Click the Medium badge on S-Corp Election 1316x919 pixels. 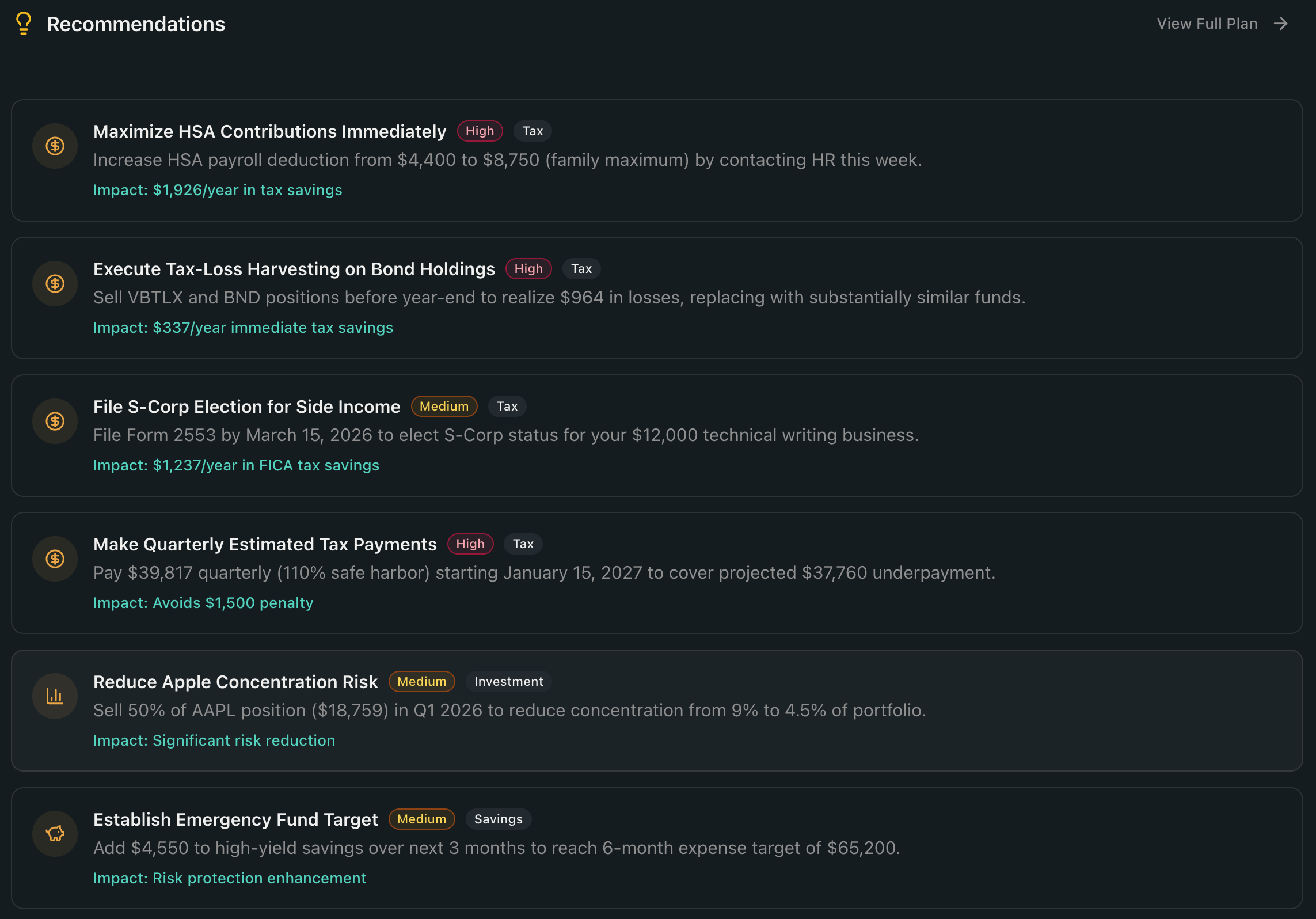(x=444, y=407)
